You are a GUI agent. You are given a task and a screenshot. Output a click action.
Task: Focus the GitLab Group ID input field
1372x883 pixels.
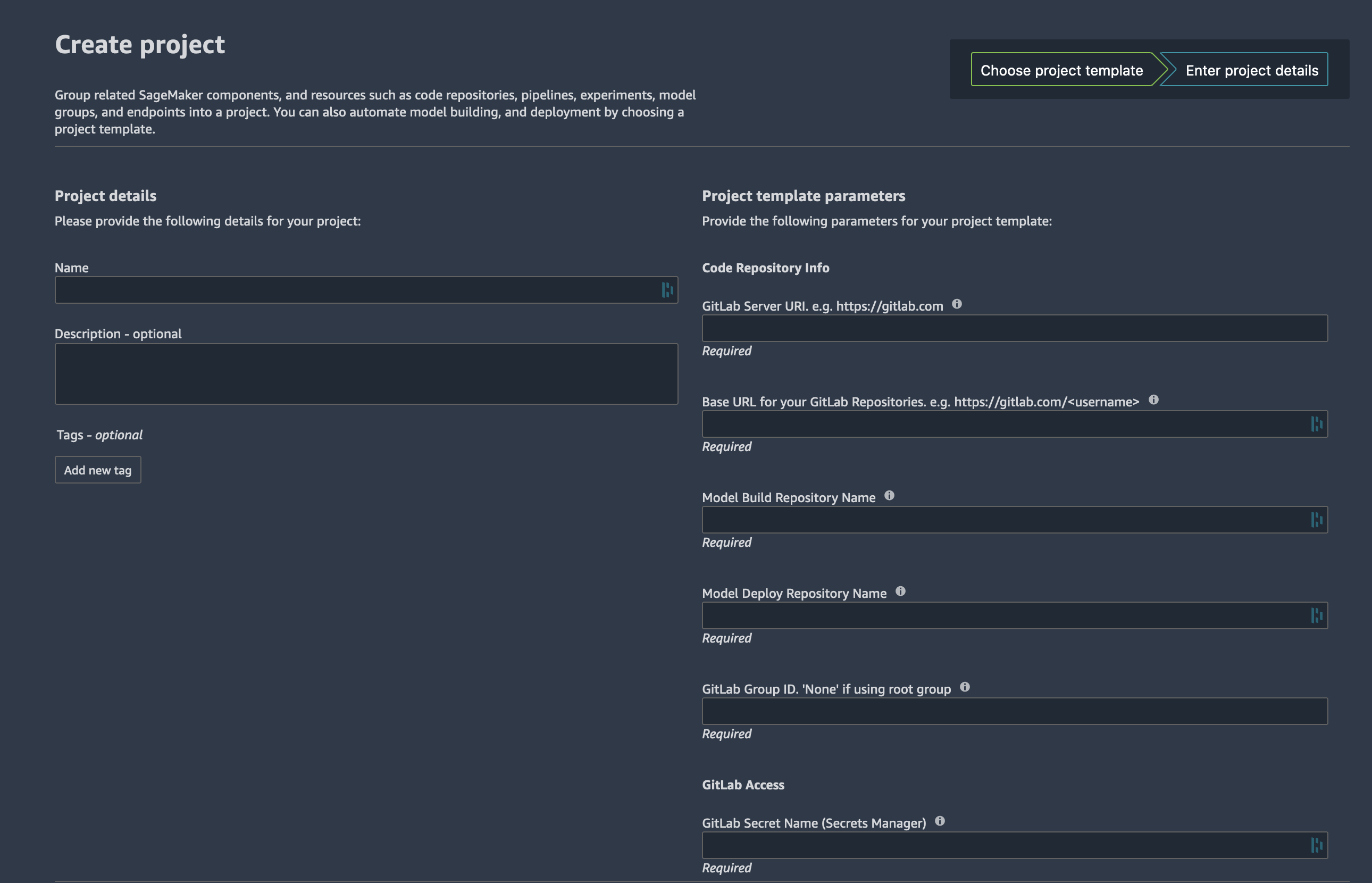(1015, 712)
